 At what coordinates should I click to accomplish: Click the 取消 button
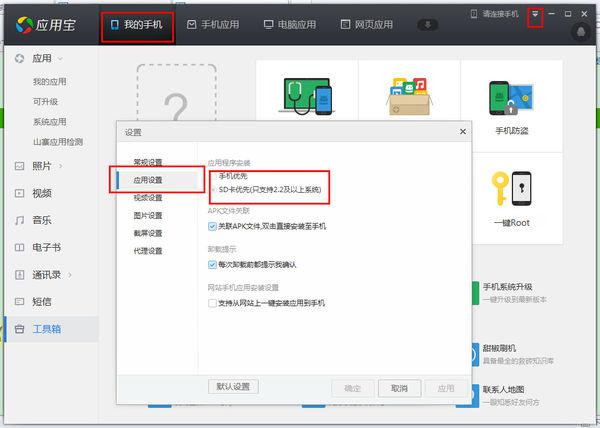(399, 389)
